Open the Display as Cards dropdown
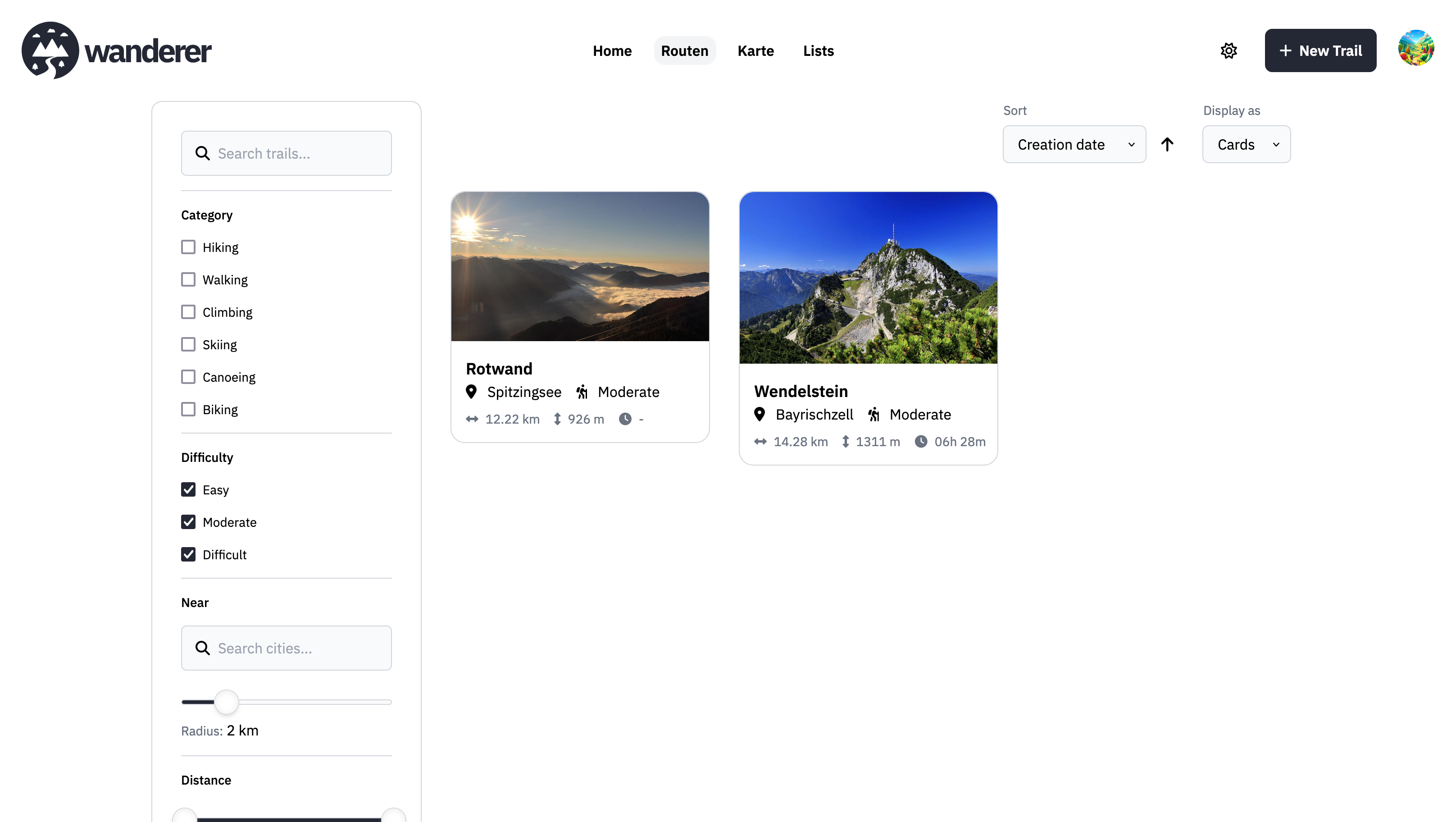Image resolution: width=1456 pixels, height=822 pixels. pos(1247,144)
